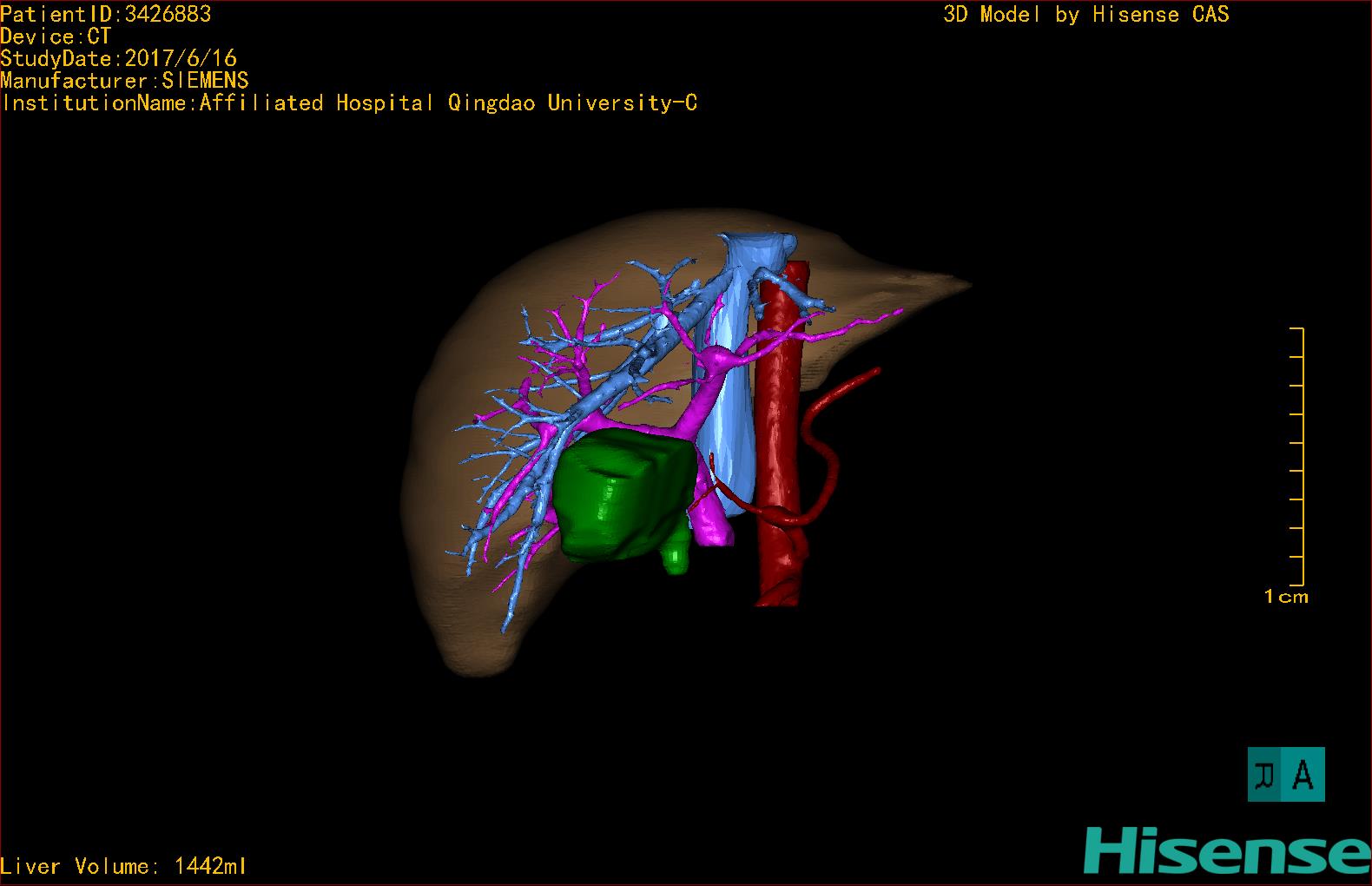The width and height of the screenshot is (1372, 886).
Task: Click the InstitutionName text line
Action: 349,103
